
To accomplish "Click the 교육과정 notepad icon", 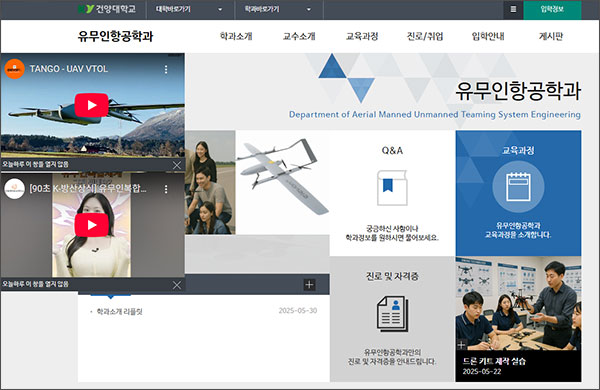I will coord(518,187).
